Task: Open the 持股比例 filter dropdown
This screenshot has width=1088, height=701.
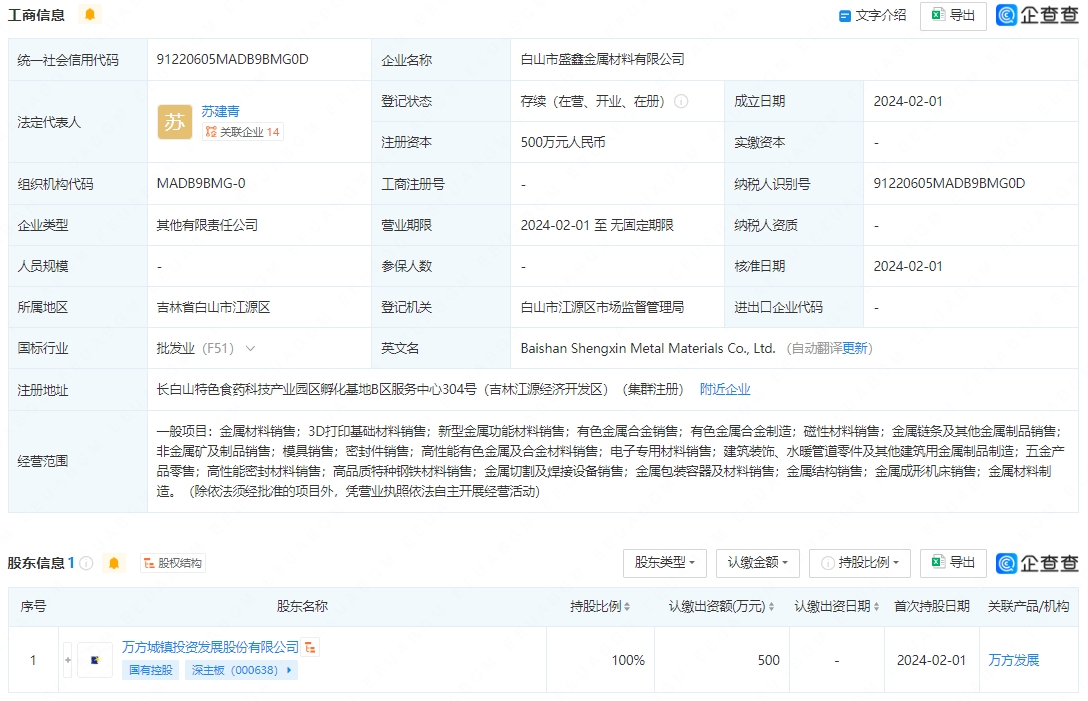Action: pos(860,563)
